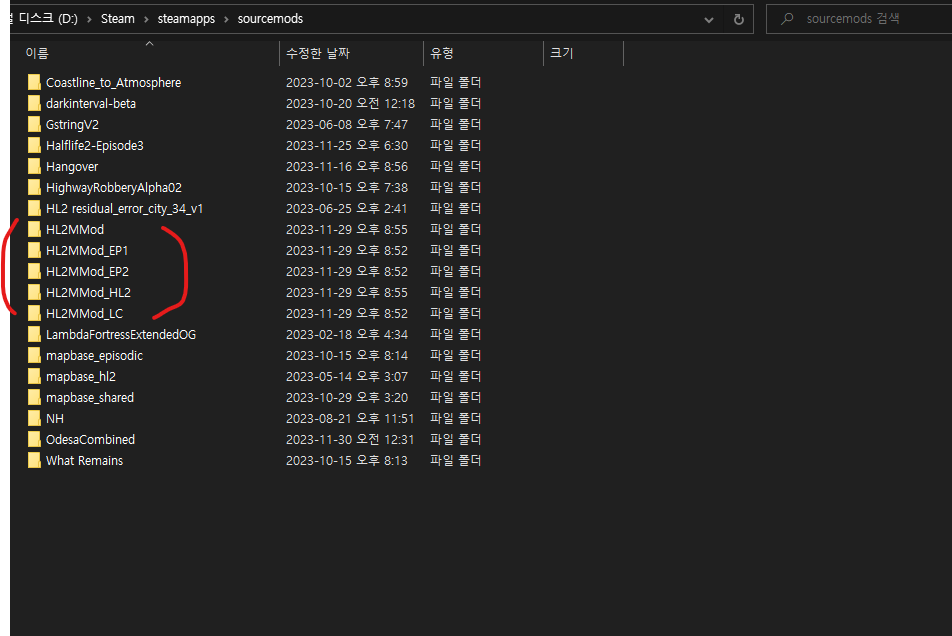Viewport: 952px width, 636px height.
Task: Click the GstringV2 folder icon
Action: tap(34, 124)
